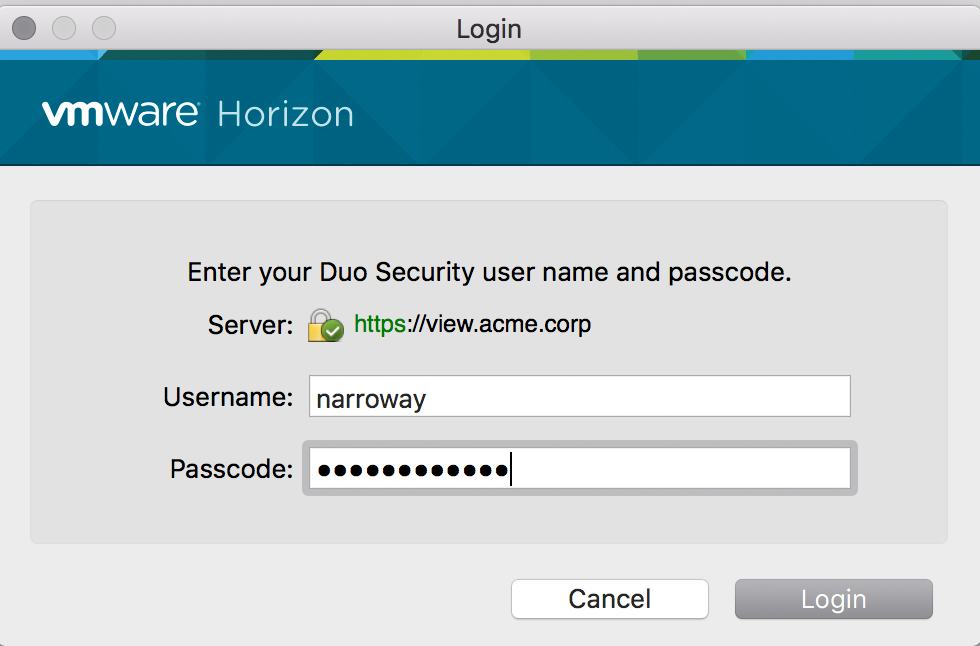Select the Username input field
980x646 pixels.
pos(578,396)
